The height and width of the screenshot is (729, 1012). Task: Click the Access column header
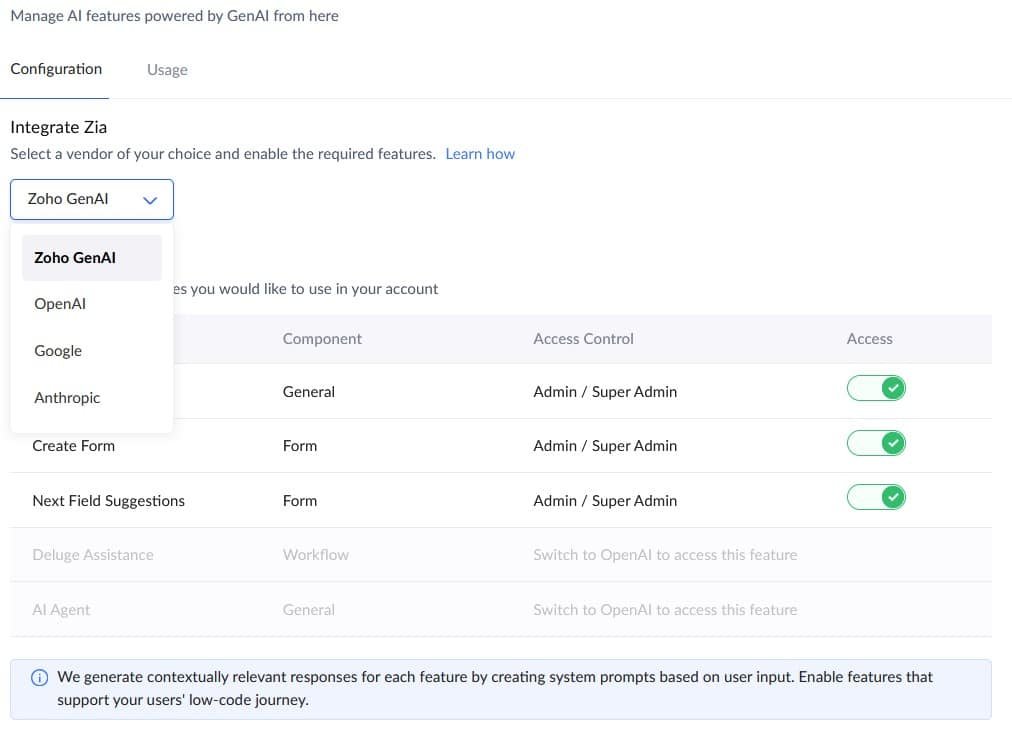click(x=869, y=339)
